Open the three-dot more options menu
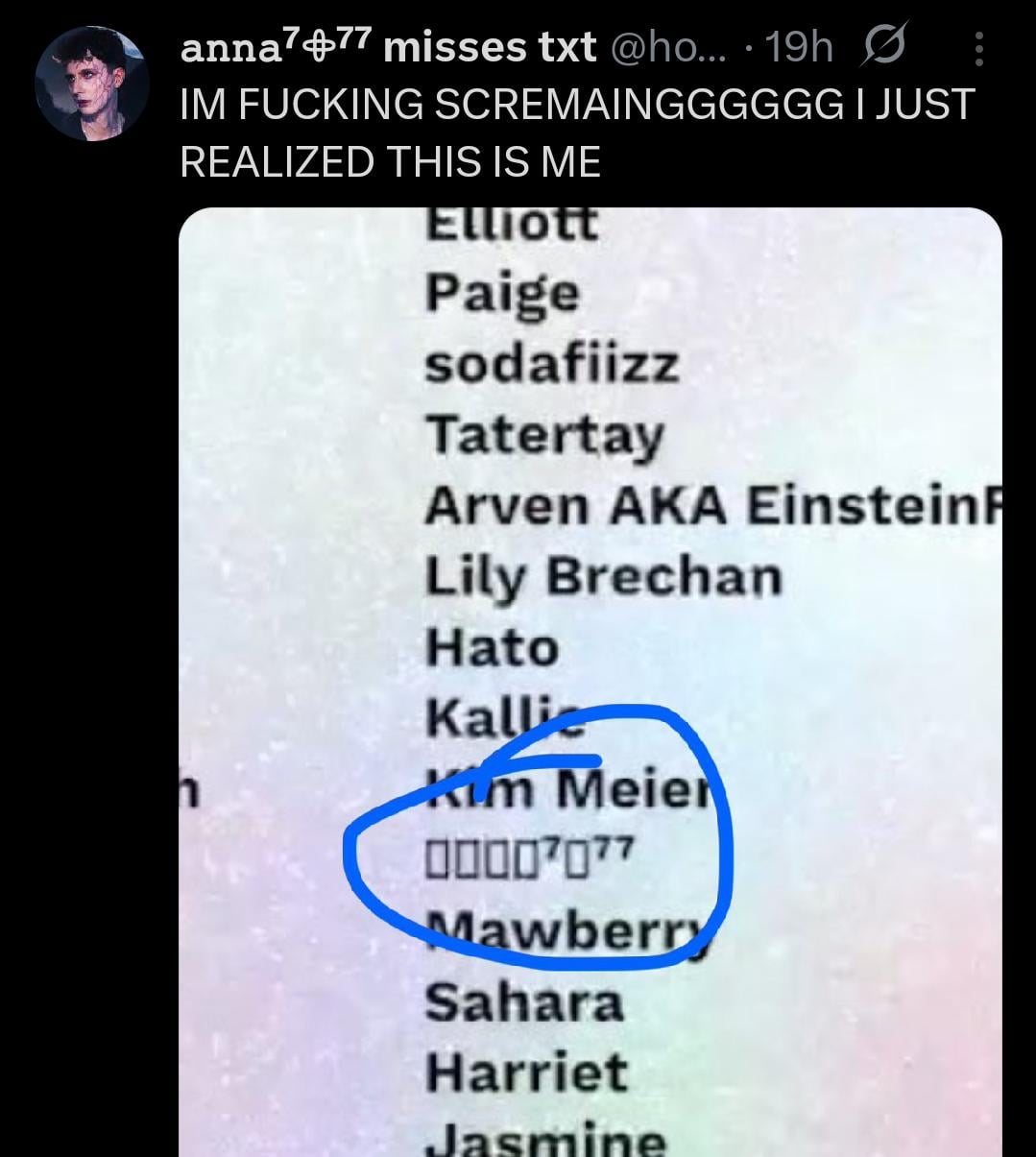 tap(978, 48)
